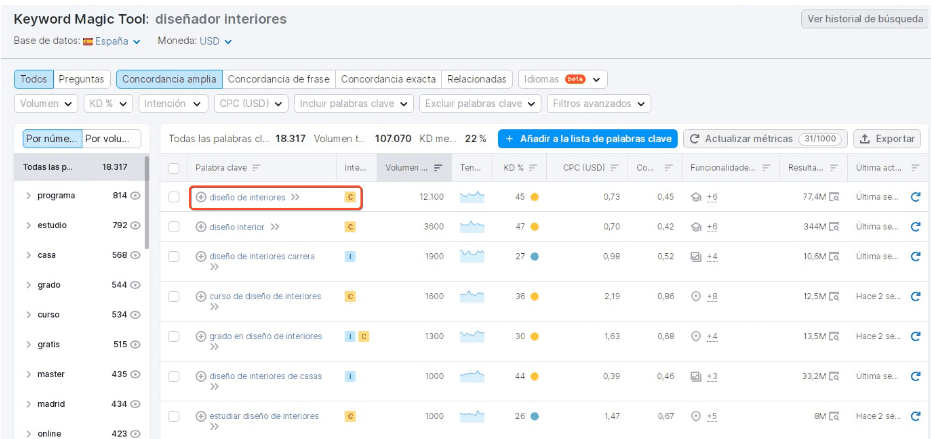Open the Intención filter dropdown
Image resolution: width=931 pixels, height=439 pixels.
(173, 103)
